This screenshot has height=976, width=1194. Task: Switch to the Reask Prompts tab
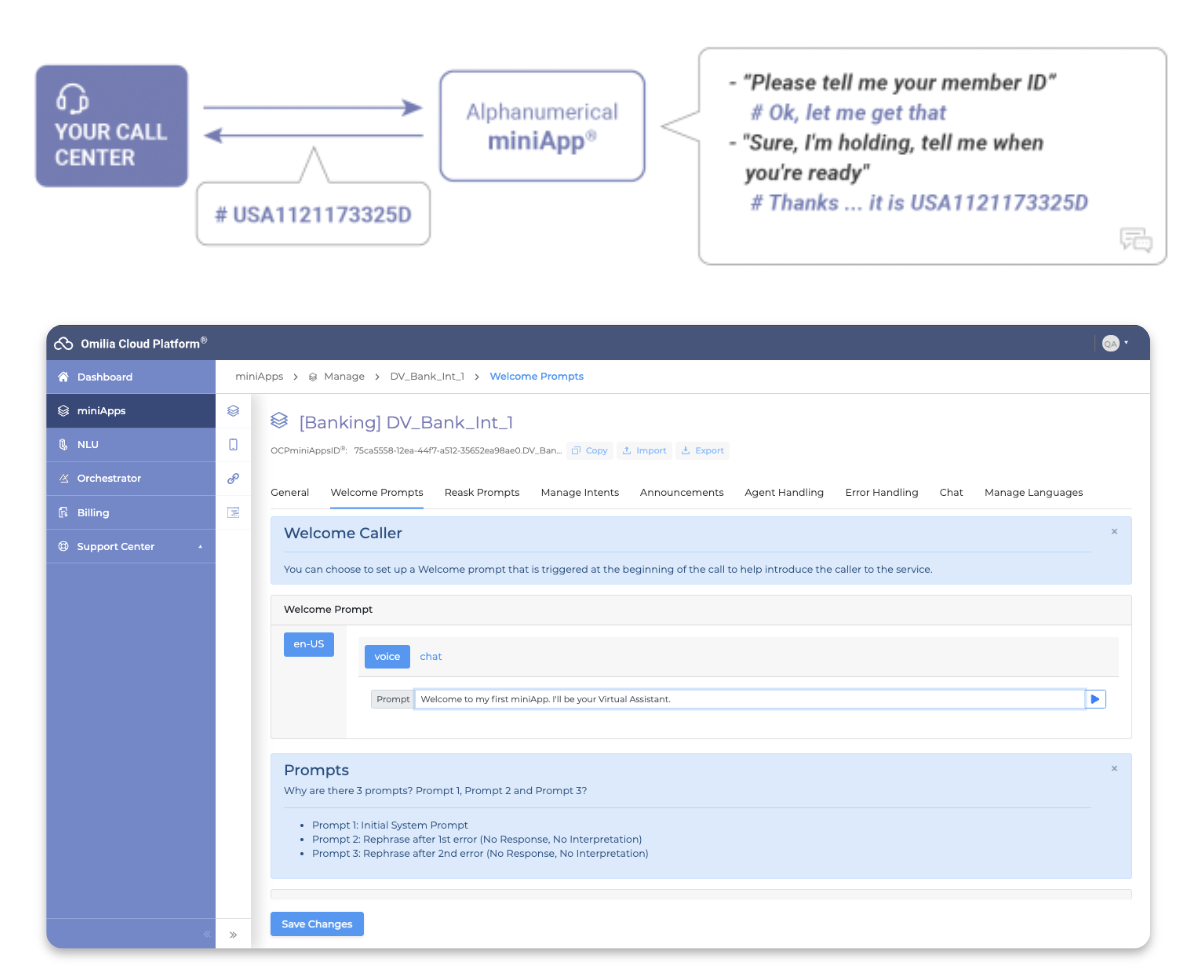(482, 493)
